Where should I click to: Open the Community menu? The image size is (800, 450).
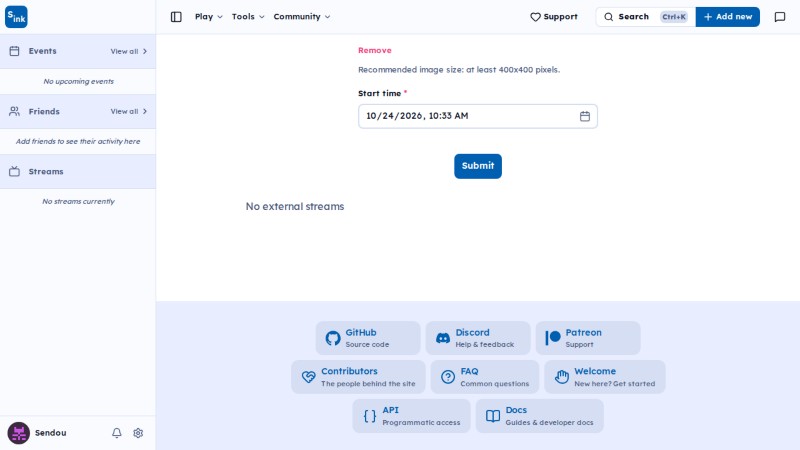click(x=302, y=17)
